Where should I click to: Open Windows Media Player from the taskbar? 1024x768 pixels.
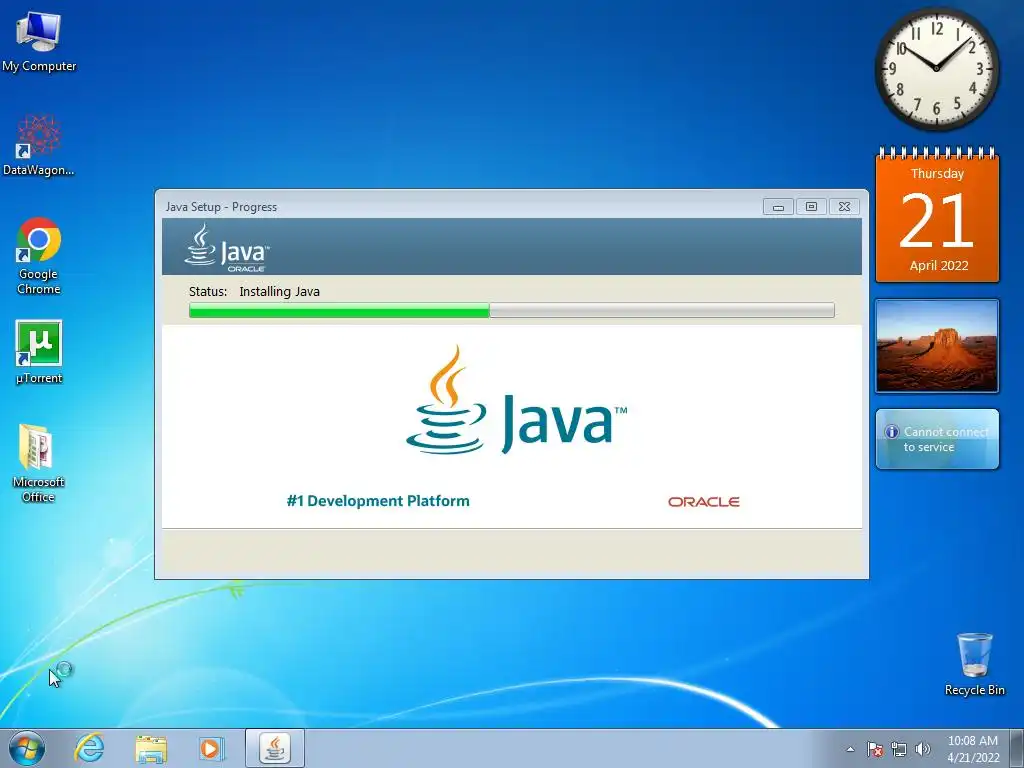(211, 748)
